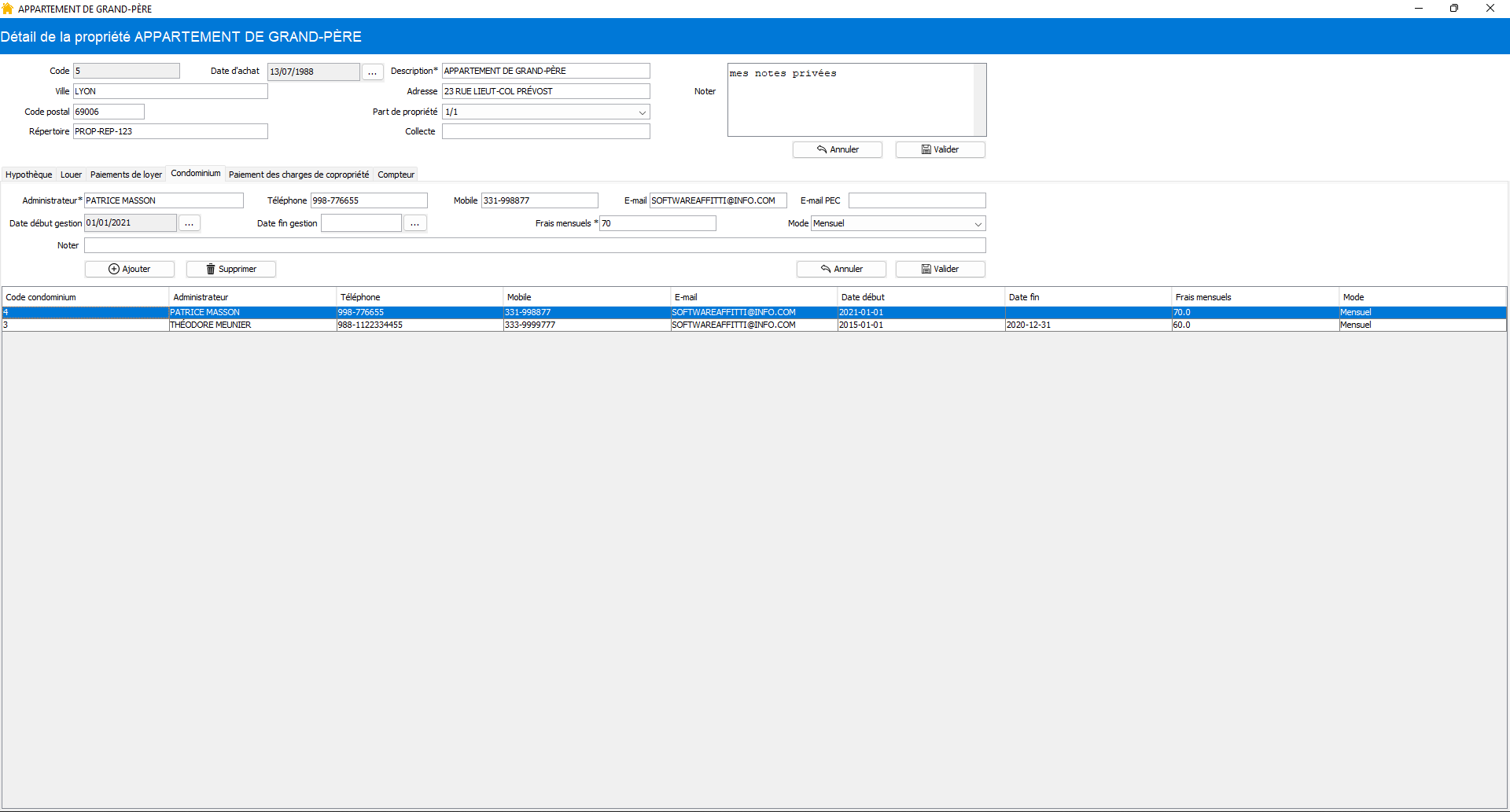
Task: Click the 998-776655 table cell
Action: pos(420,312)
